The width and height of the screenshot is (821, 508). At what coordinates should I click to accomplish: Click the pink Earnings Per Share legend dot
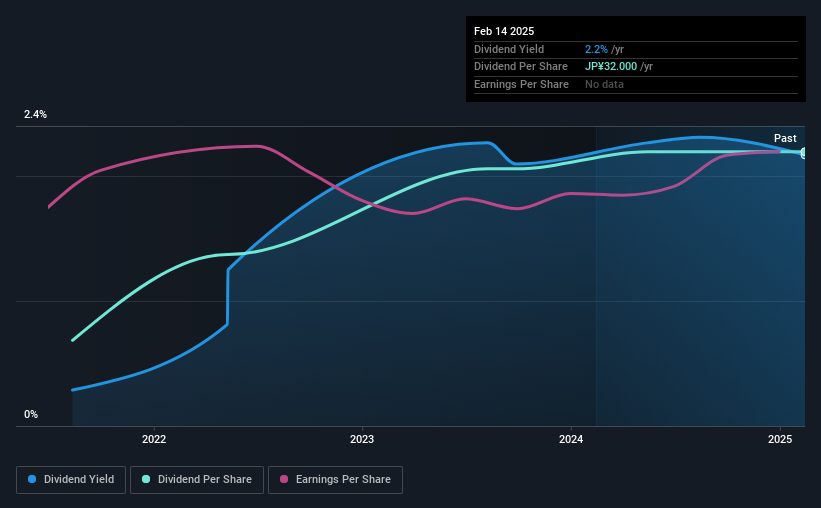point(284,479)
